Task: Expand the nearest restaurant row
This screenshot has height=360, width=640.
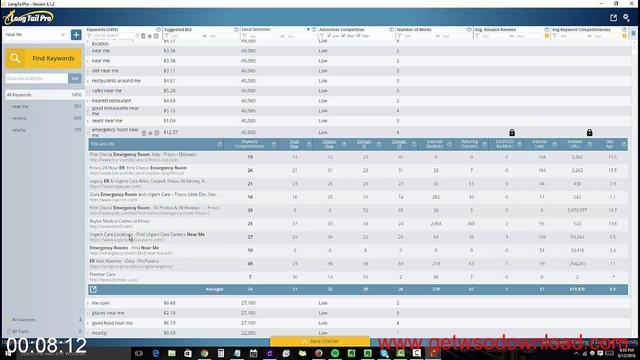Action: click(88, 101)
